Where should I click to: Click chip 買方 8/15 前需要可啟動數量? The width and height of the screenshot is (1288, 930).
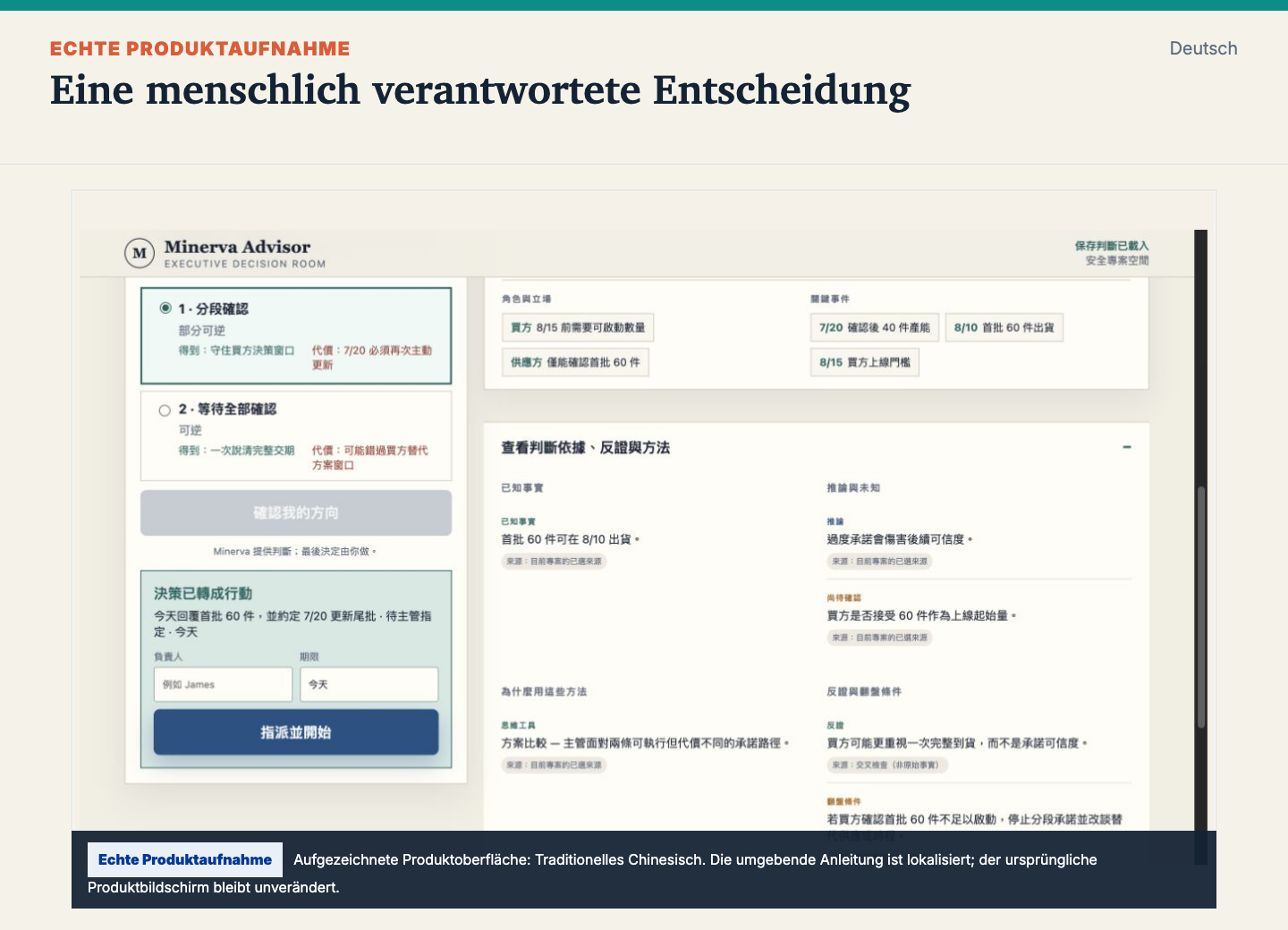578,327
